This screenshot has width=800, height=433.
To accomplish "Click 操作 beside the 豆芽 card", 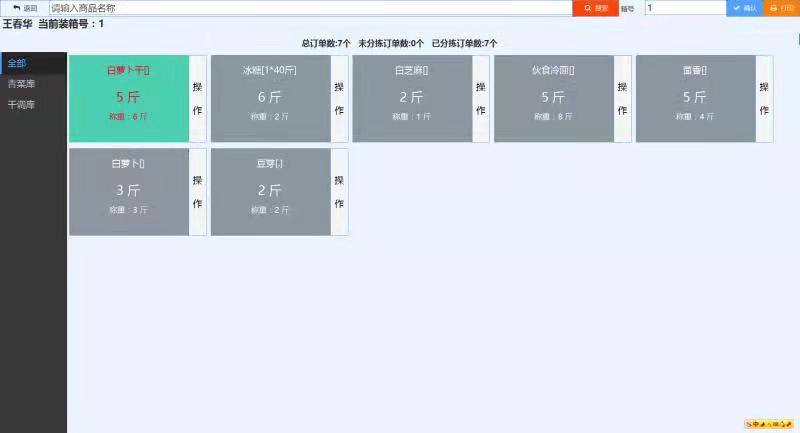I will [339, 191].
